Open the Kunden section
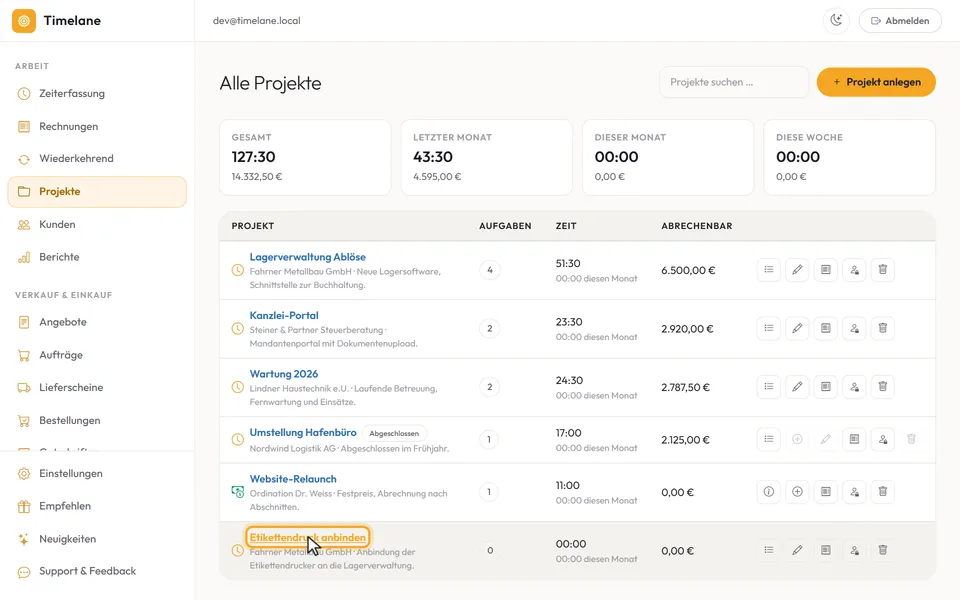 click(97, 225)
